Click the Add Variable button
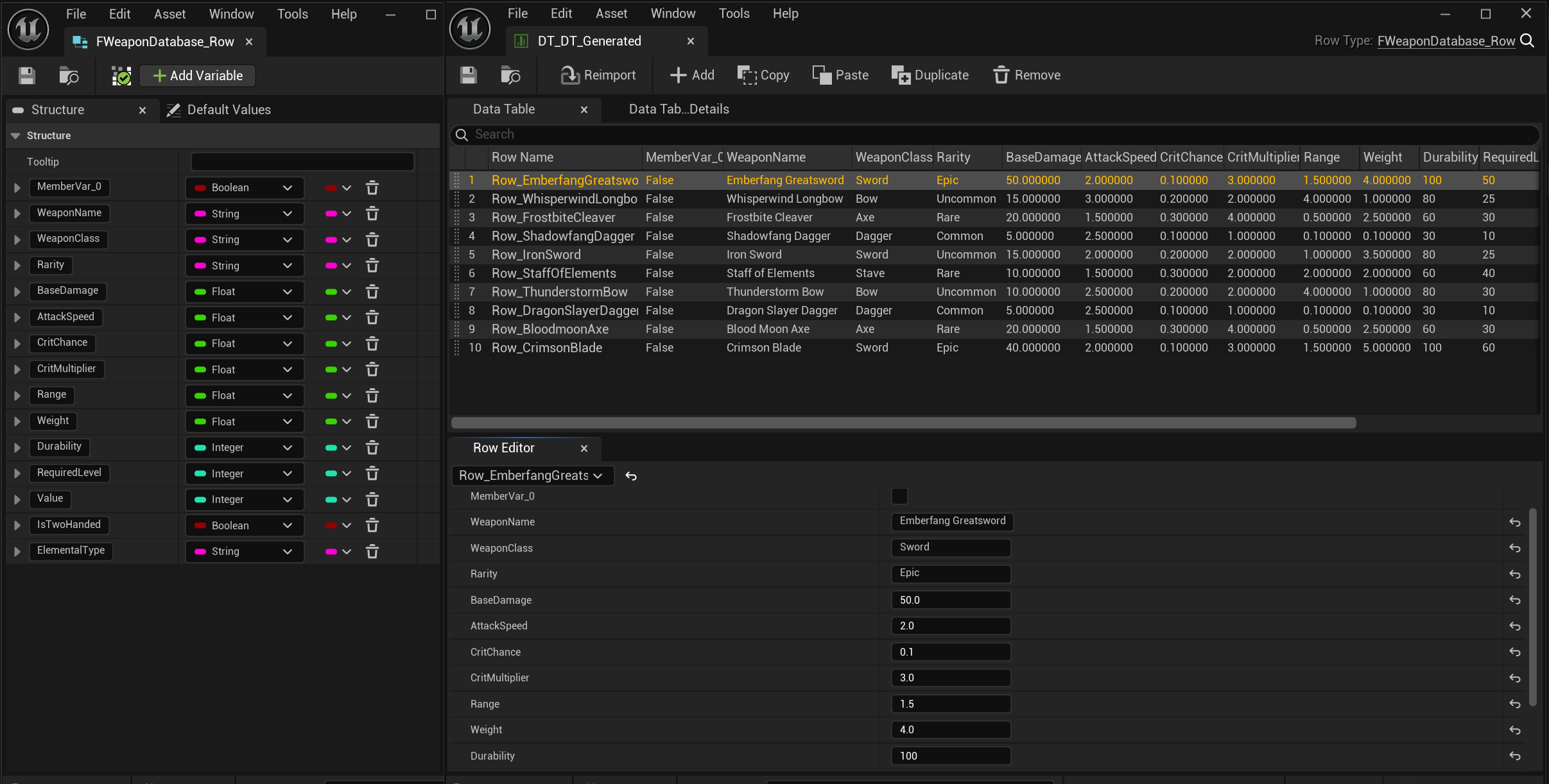Screen dimensions: 1549x784 click(x=197, y=75)
